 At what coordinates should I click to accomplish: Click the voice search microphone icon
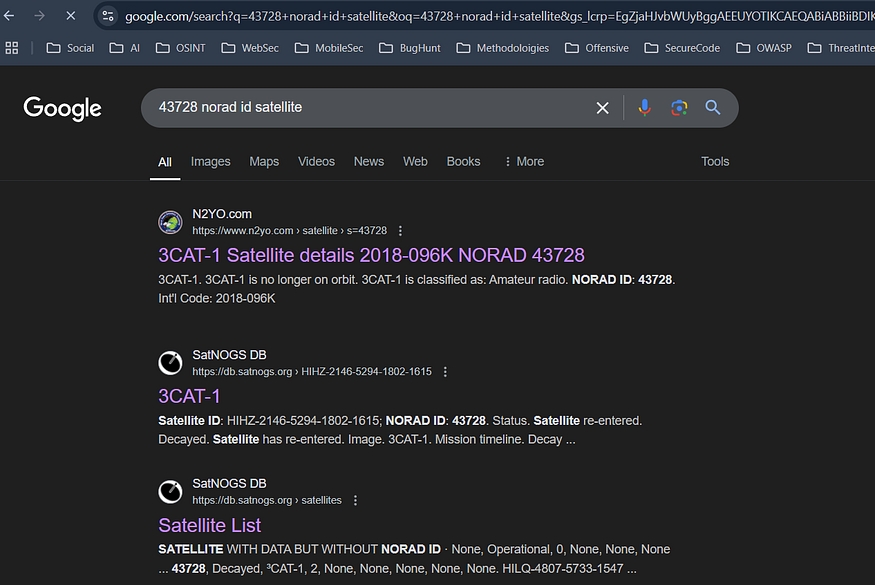click(645, 108)
